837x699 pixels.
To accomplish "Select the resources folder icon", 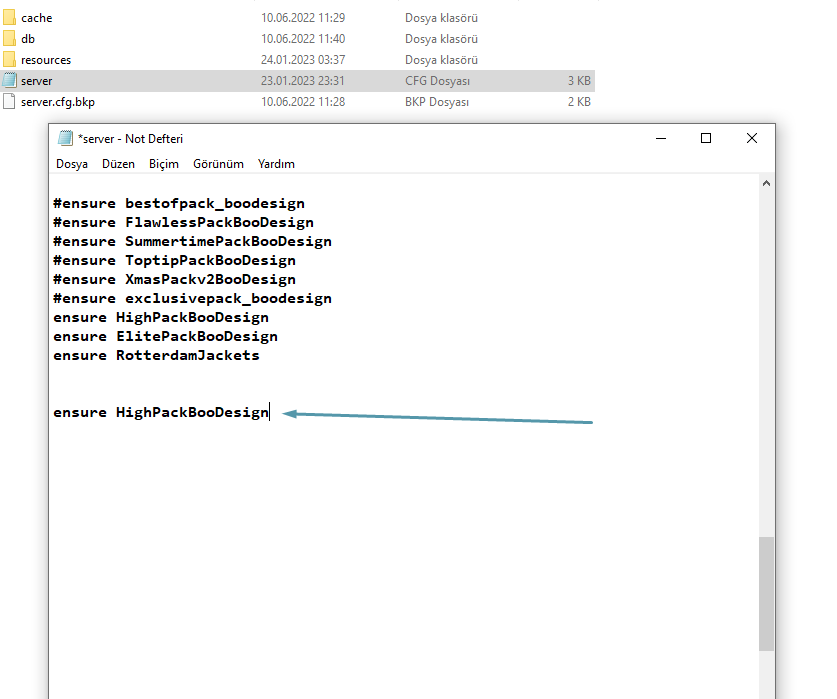I will [10, 60].
